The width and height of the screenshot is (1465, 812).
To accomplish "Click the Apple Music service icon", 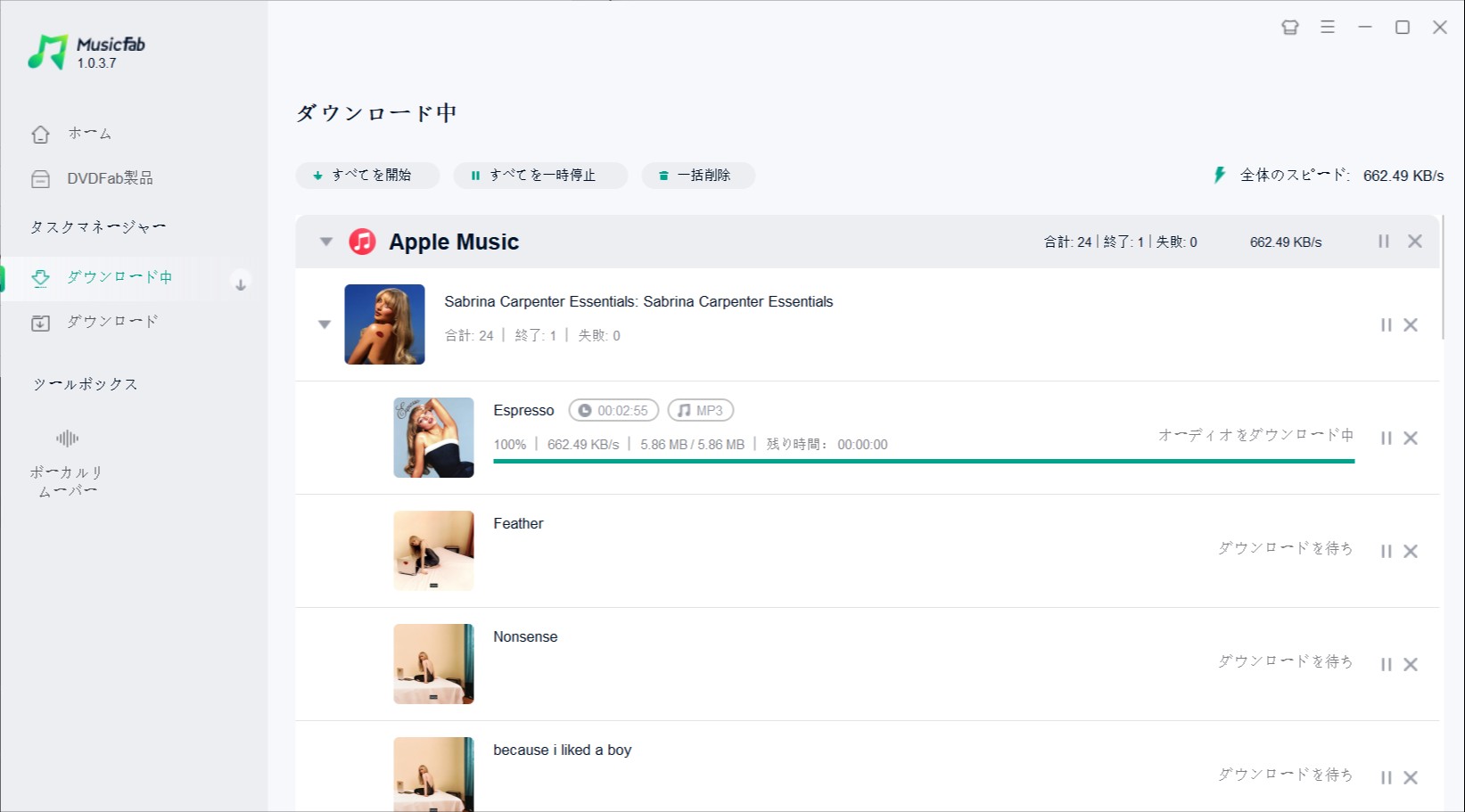I will [362, 242].
